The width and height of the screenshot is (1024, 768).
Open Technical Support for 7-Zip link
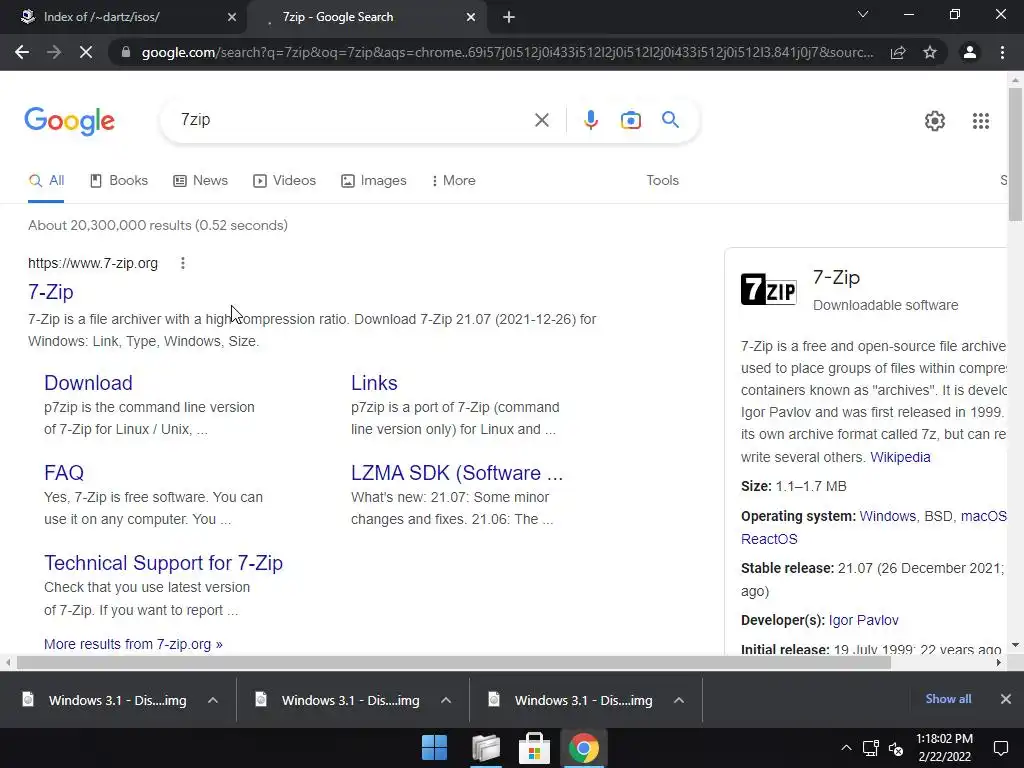[163, 563]
